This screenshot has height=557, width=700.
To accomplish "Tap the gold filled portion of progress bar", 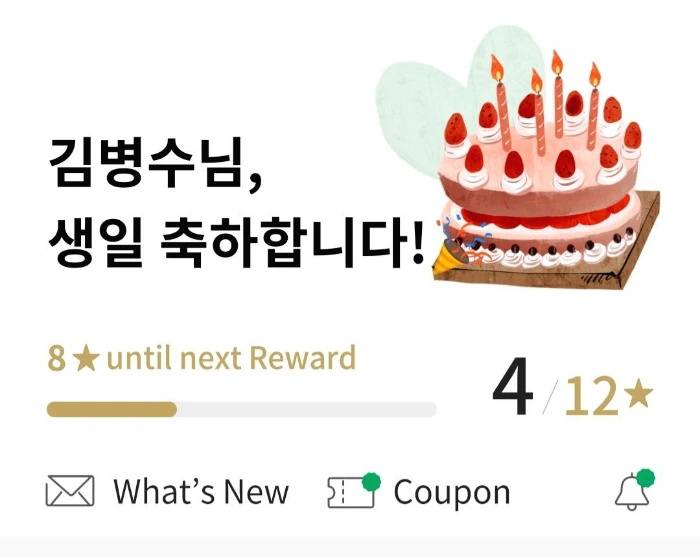I will click(112, 409).
